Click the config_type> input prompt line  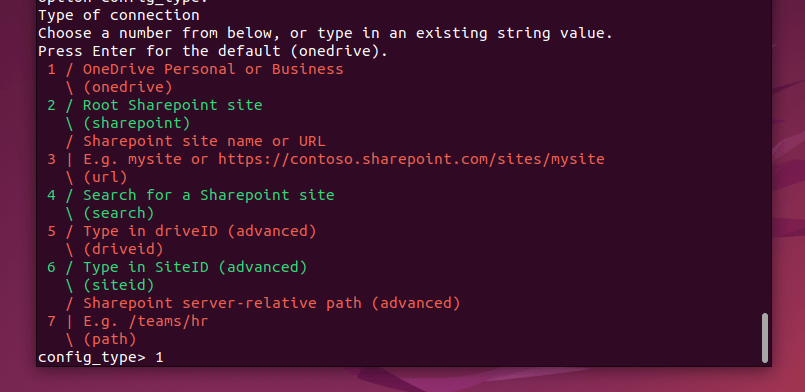(x=101, y=357)
